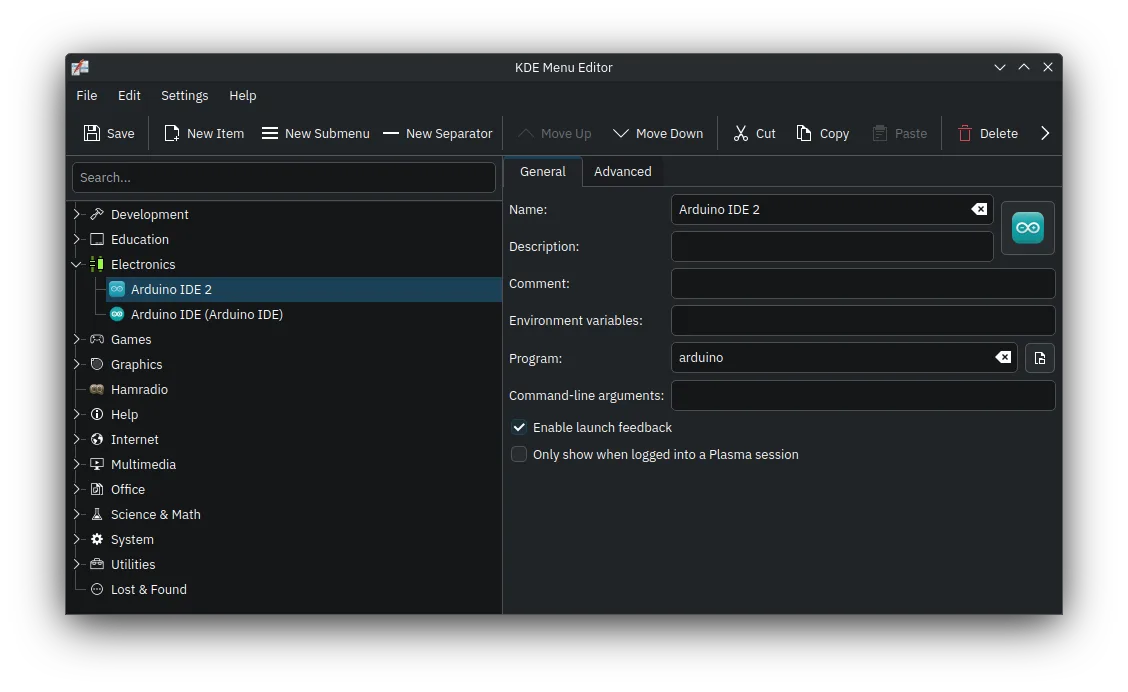1128x692 pixels.
Task: Click the Education board icon
Action: 97,240
